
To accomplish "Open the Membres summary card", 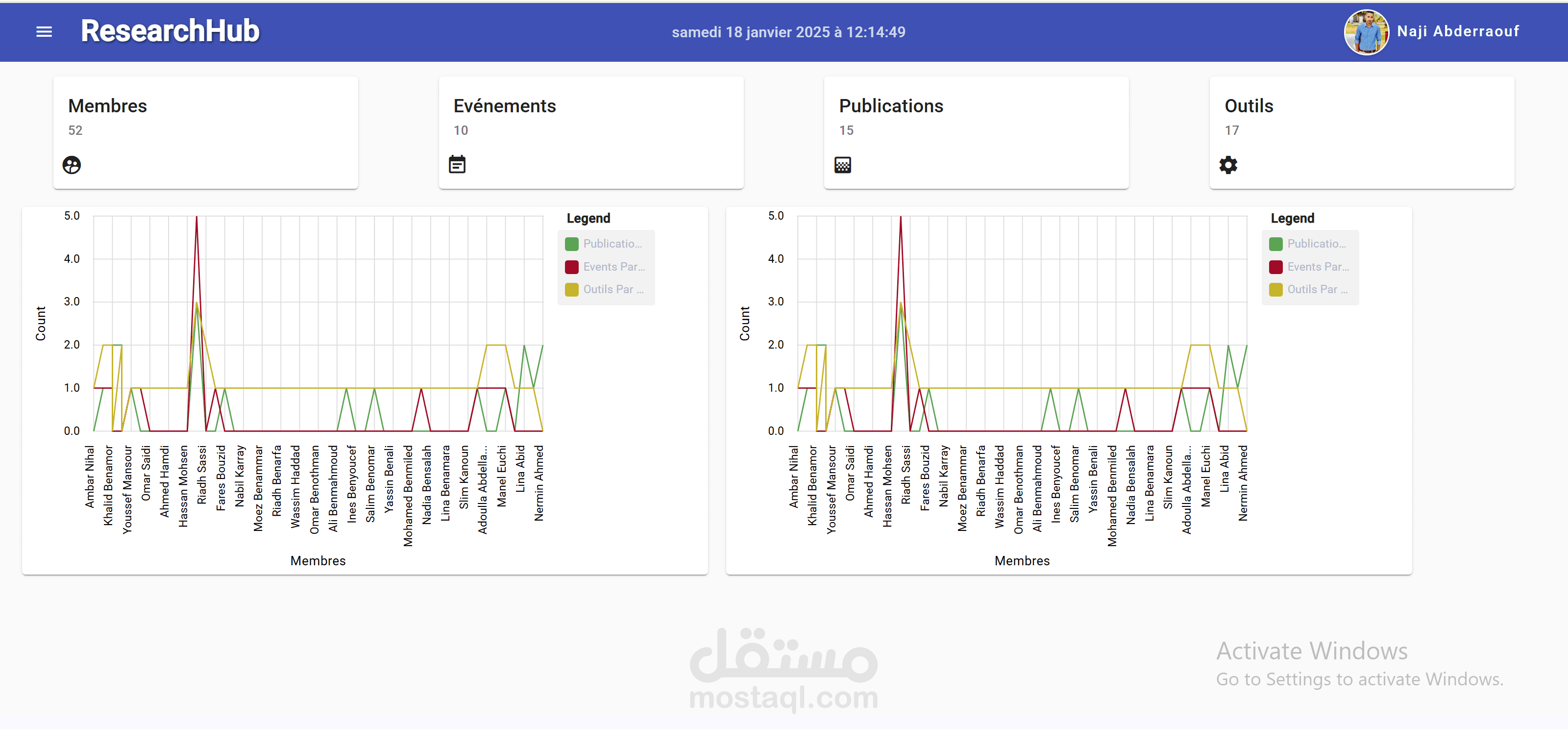I will coord(206,132).
